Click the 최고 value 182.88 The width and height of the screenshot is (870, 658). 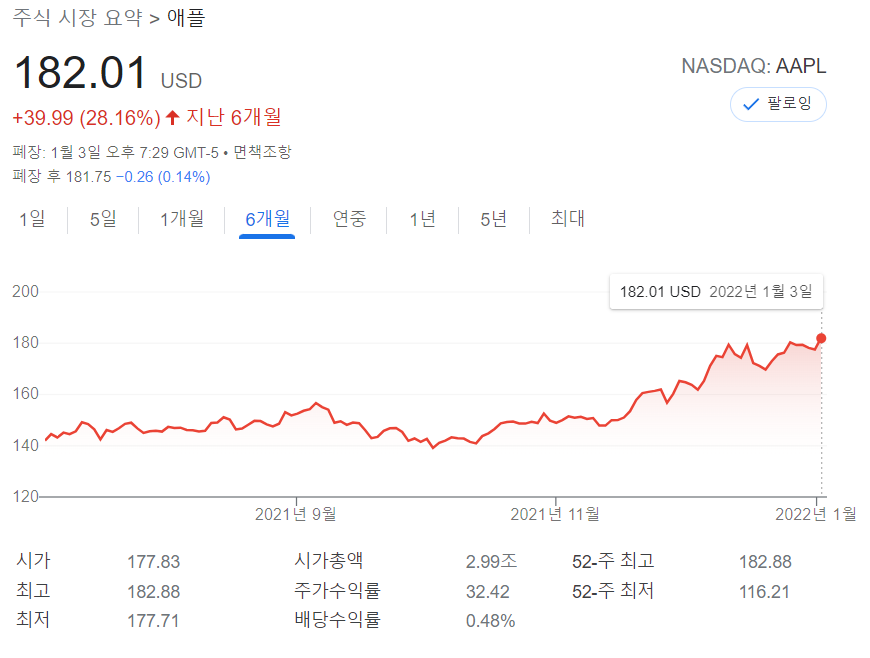[x=154, y=592]
